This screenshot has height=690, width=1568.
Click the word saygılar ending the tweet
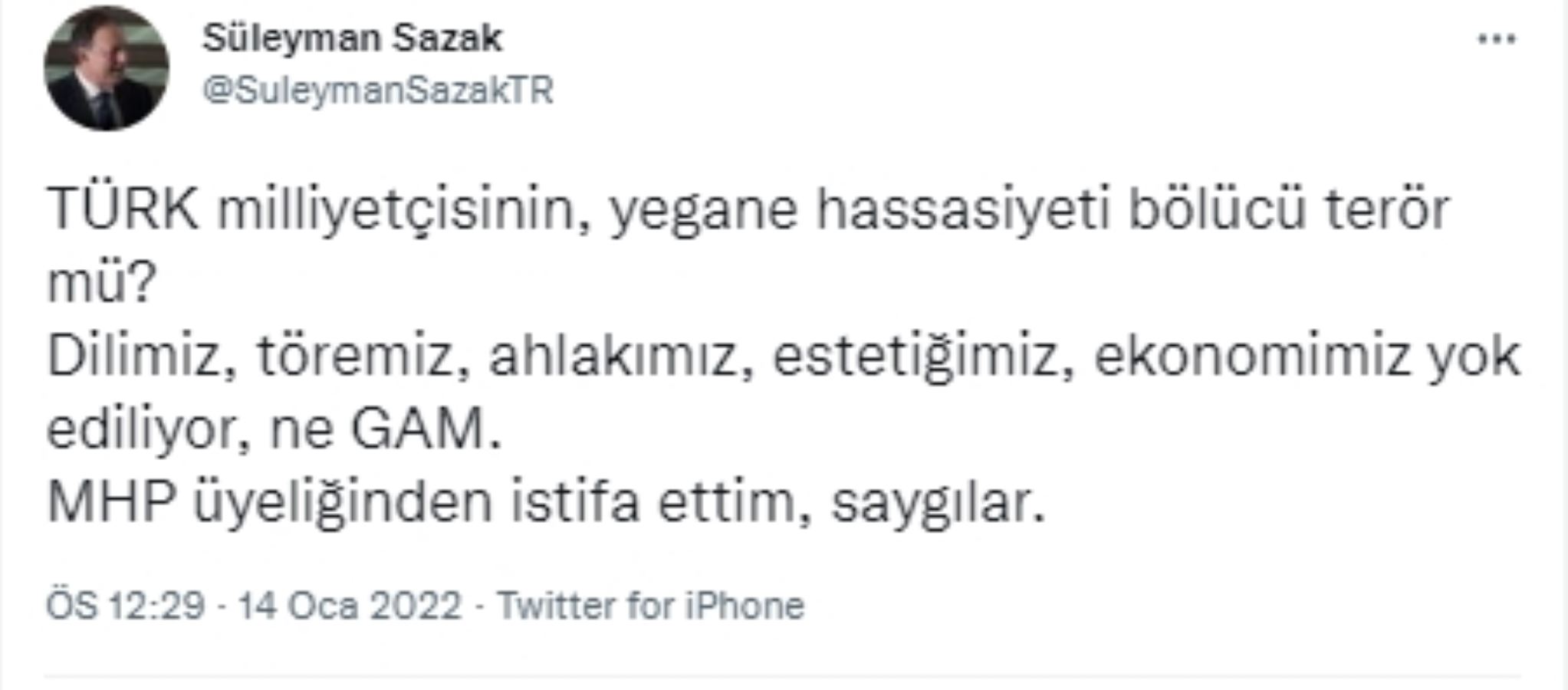click(937, 503)
